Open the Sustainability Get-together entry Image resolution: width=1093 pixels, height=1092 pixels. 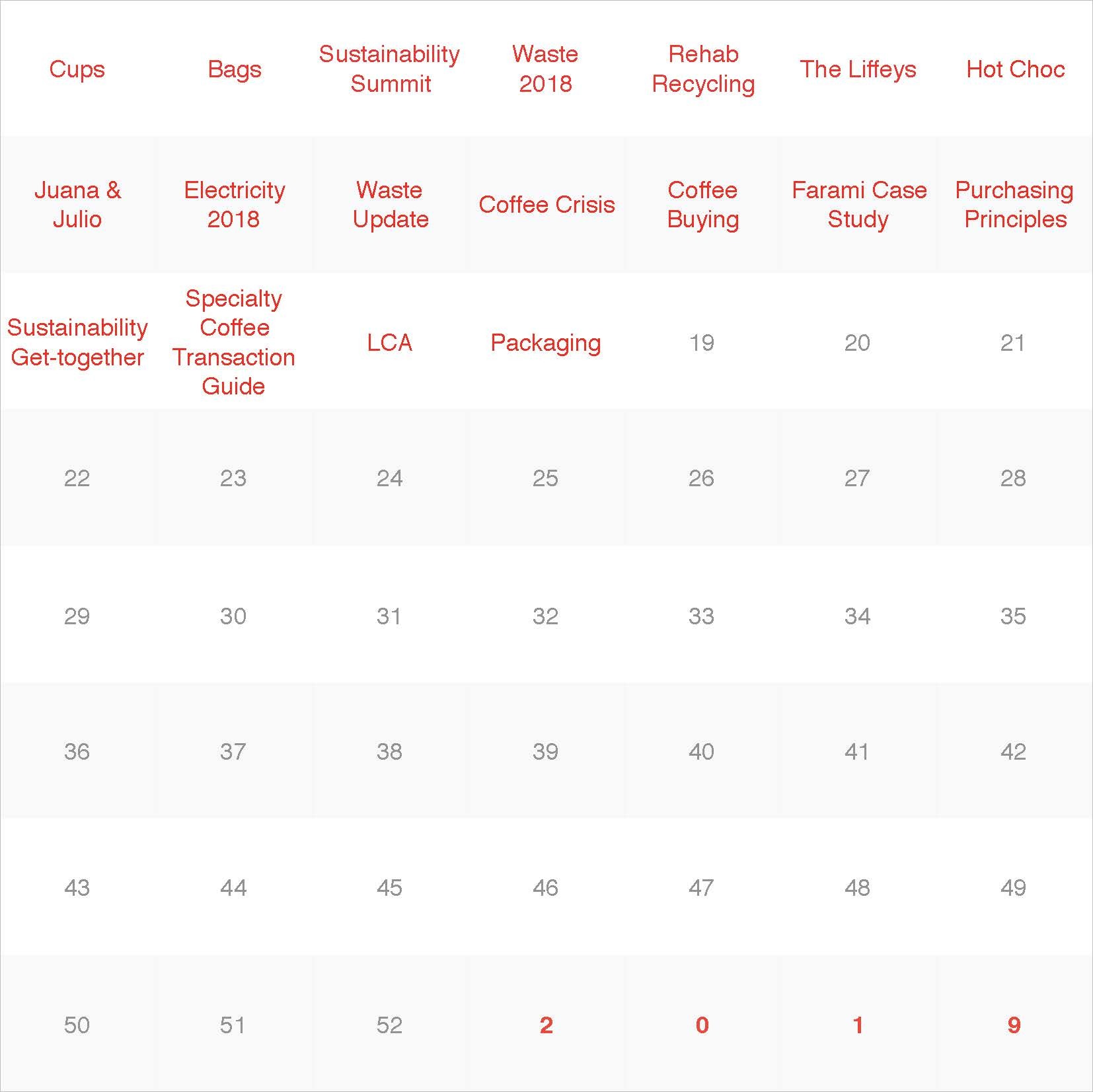77,342
